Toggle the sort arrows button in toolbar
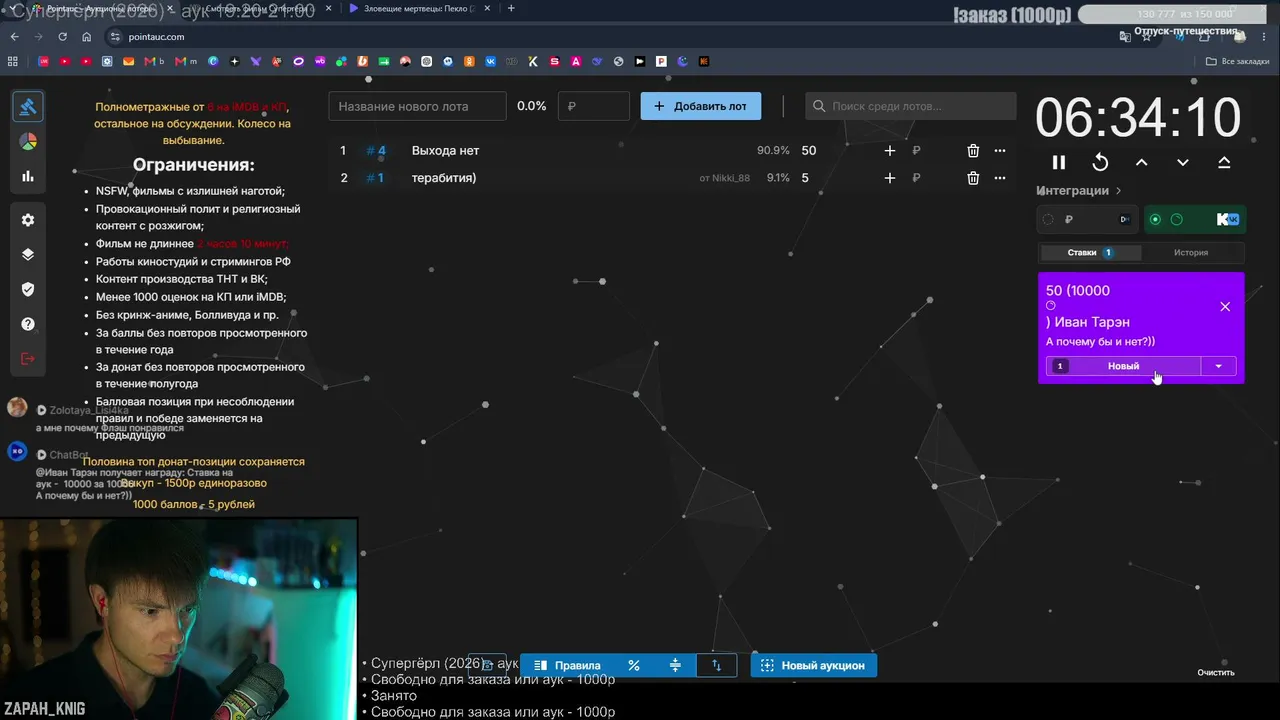 [716, 665]
